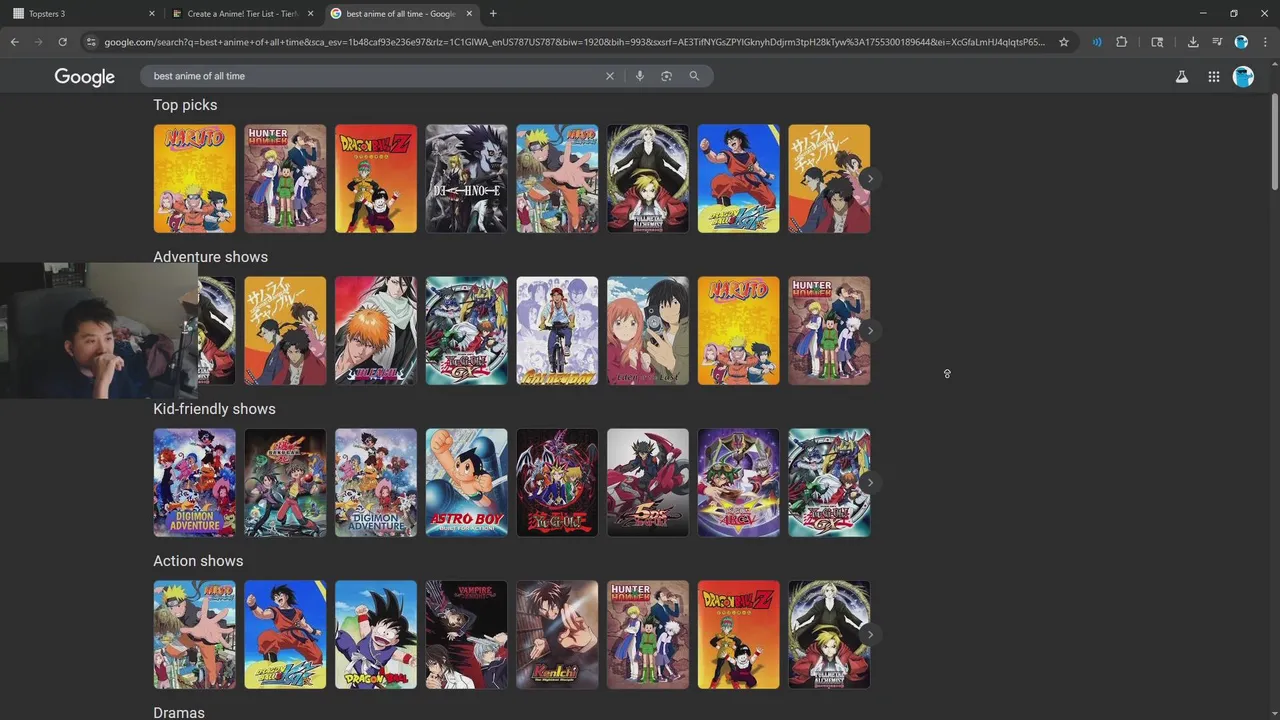1280x720 pixels.
Task: Reload the page with the refresh icon
Action: point(62,42)
